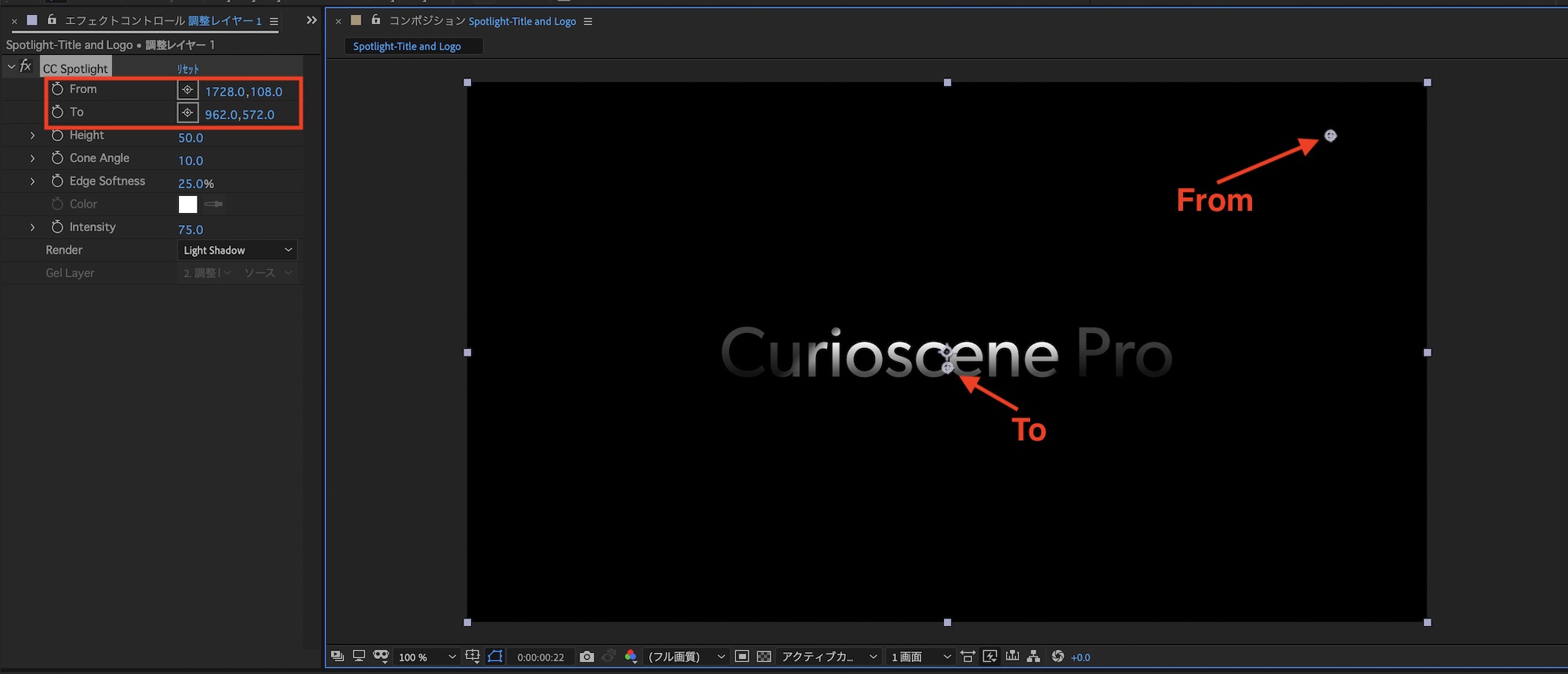The image size is (1568, 674).
Task: Toggle the Intensity stopwatch
Action: pos(57,226)
